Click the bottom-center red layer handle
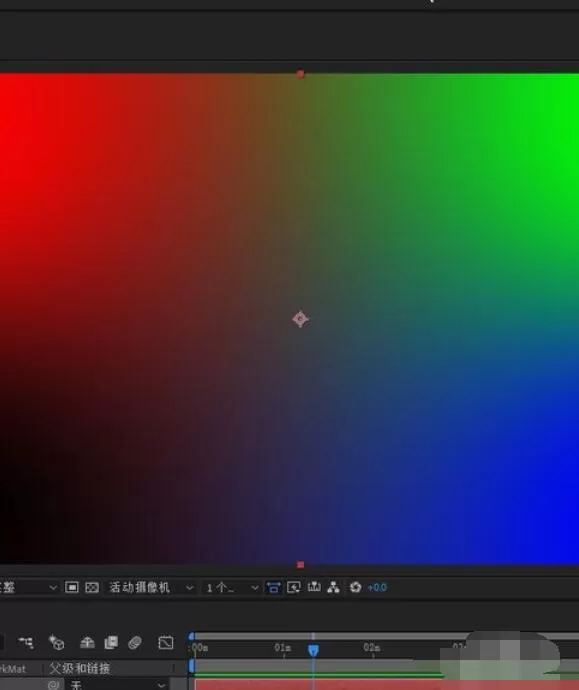This screenshot has height=690, width=579. click(x=300, y=565)
